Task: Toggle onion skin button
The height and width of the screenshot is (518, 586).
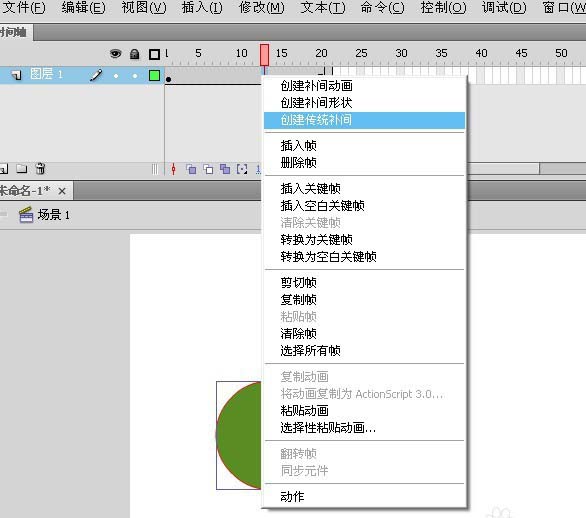Action: tap(191, 169)
